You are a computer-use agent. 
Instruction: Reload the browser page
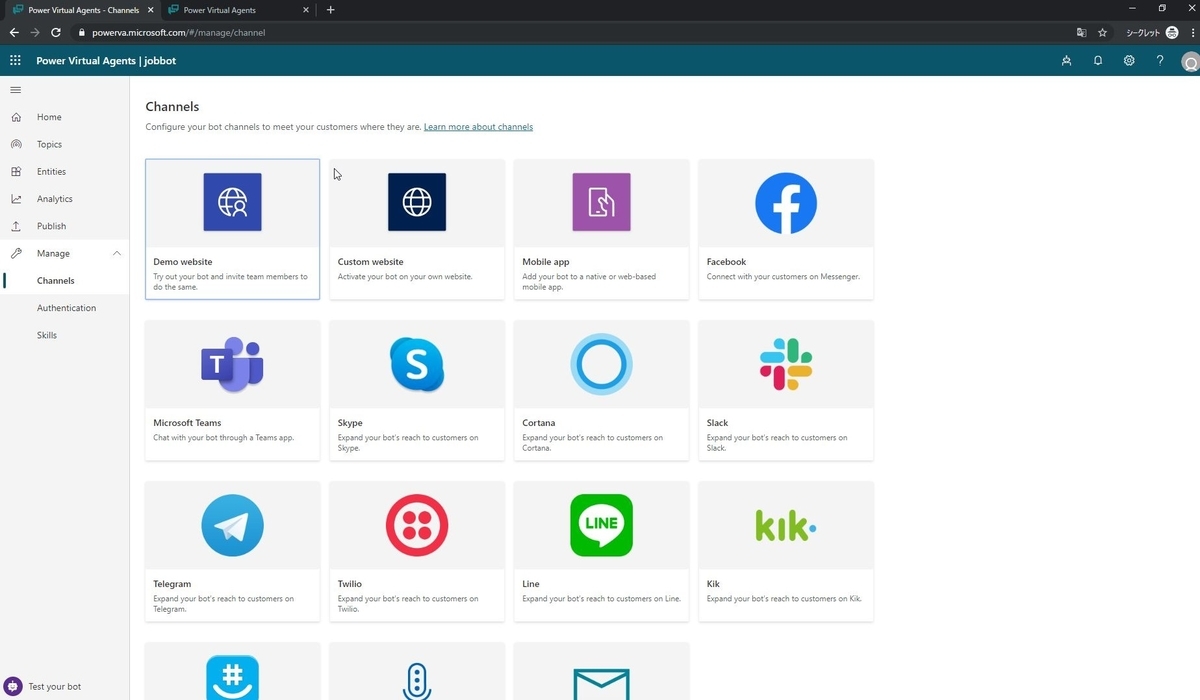56,32
